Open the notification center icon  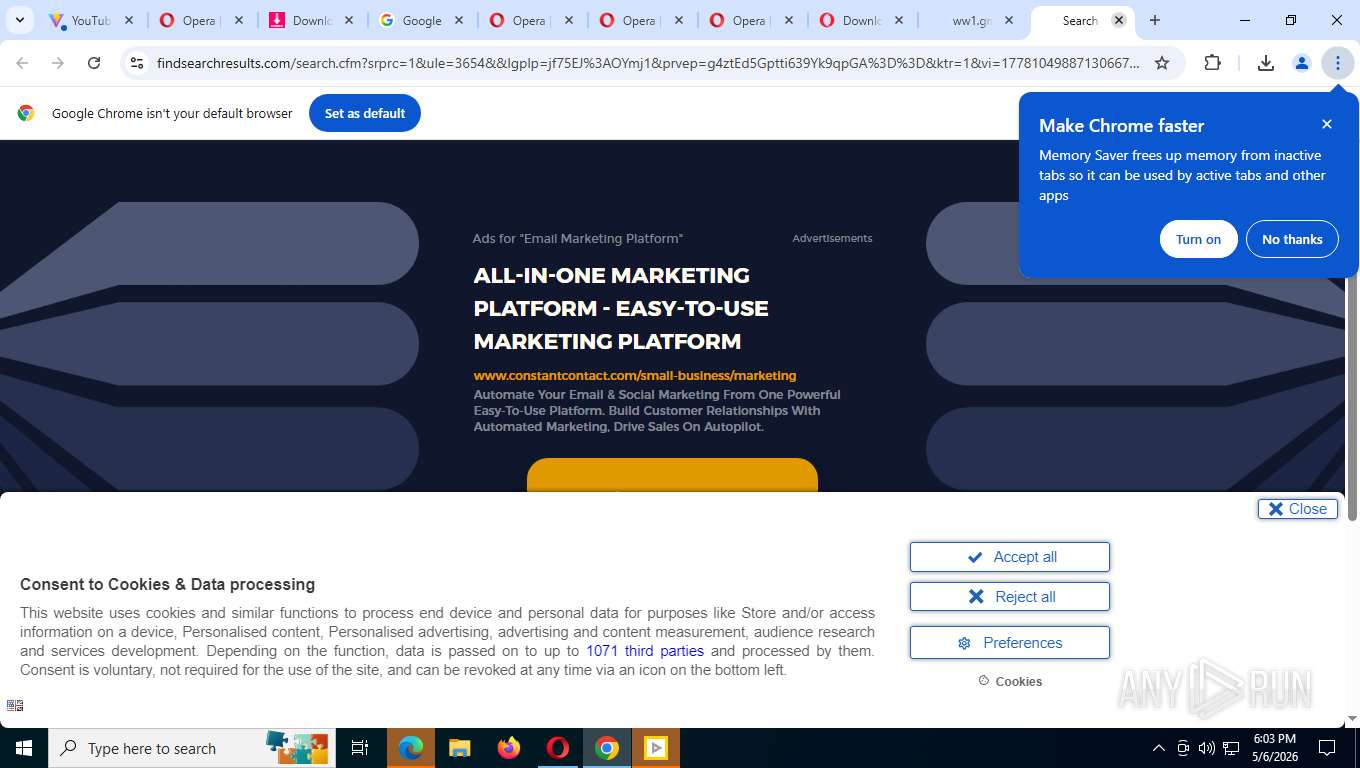[x=1327, y=748]
